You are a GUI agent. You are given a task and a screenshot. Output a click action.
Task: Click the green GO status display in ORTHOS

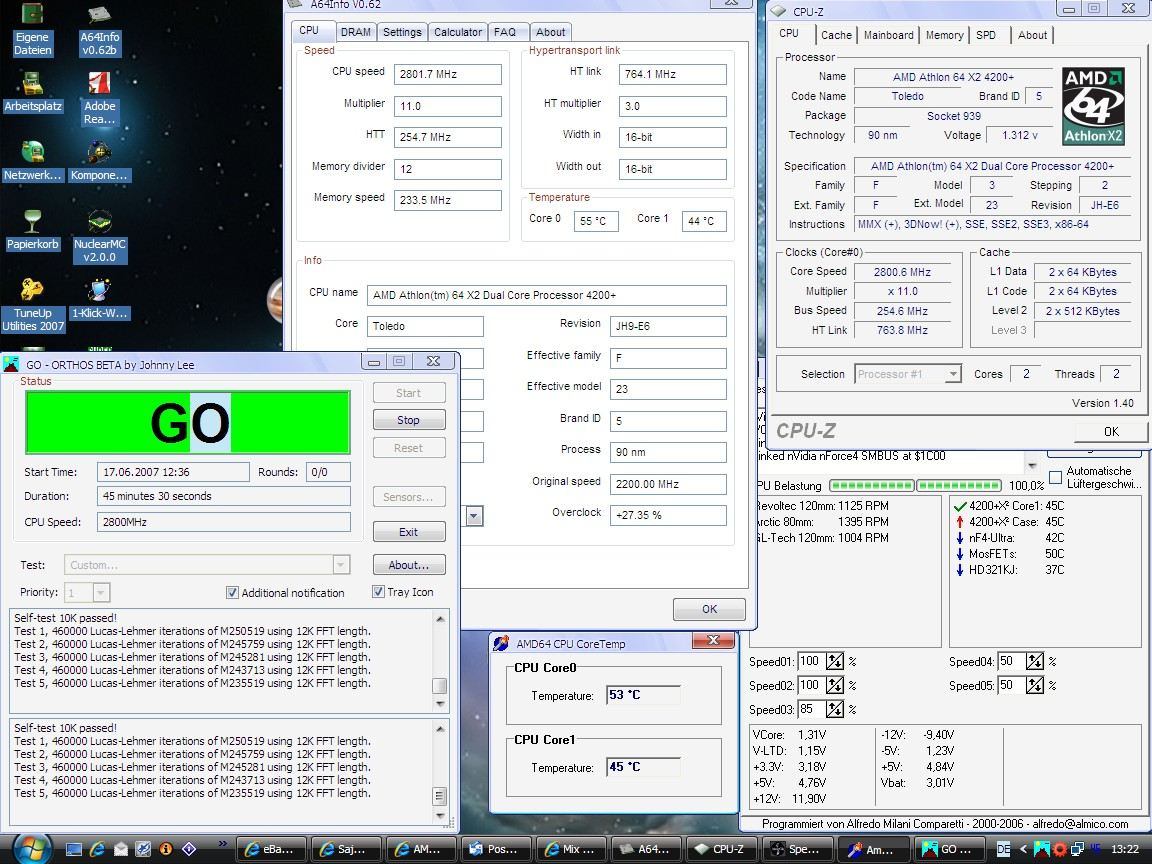[188, 422]
